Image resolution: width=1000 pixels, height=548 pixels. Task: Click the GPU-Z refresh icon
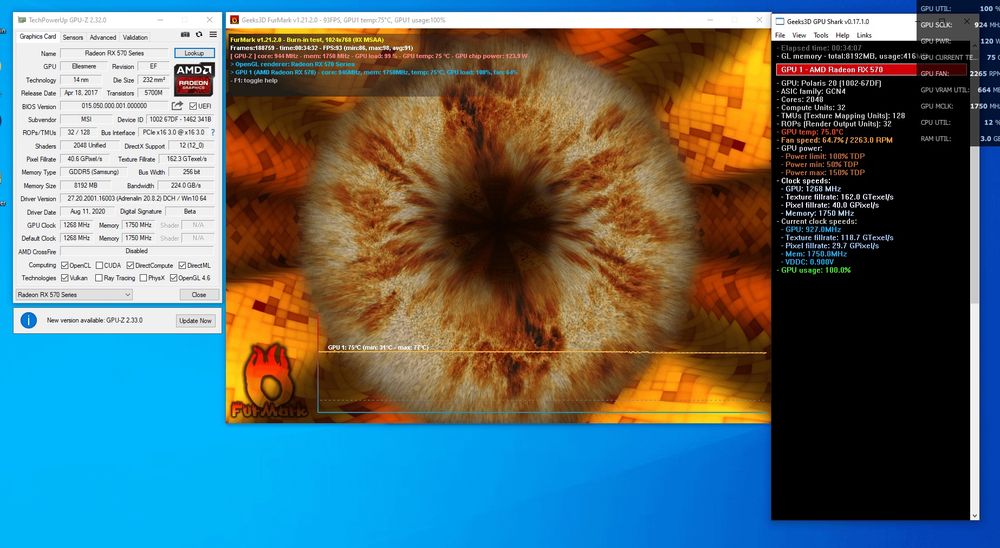[x=199, y=34]
